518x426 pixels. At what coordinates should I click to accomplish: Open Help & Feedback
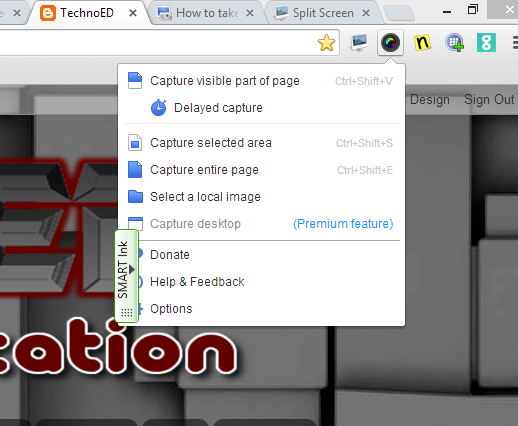point(197,282)
